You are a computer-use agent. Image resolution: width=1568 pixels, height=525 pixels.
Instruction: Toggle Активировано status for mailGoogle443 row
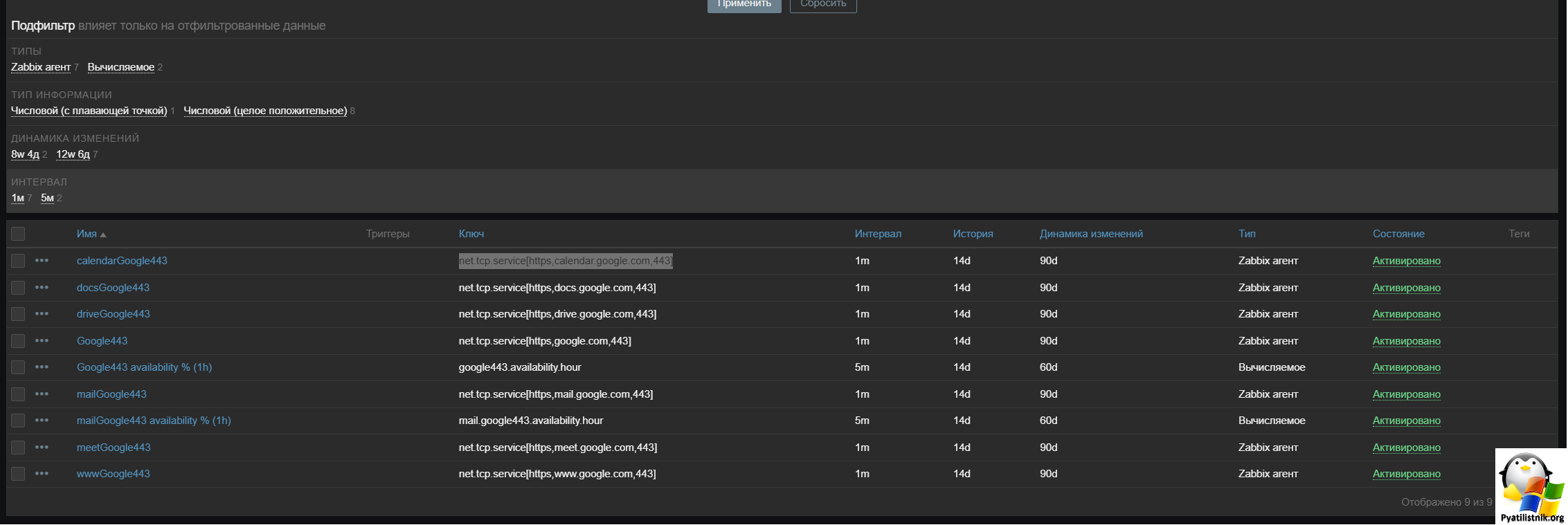point(1406,394)
